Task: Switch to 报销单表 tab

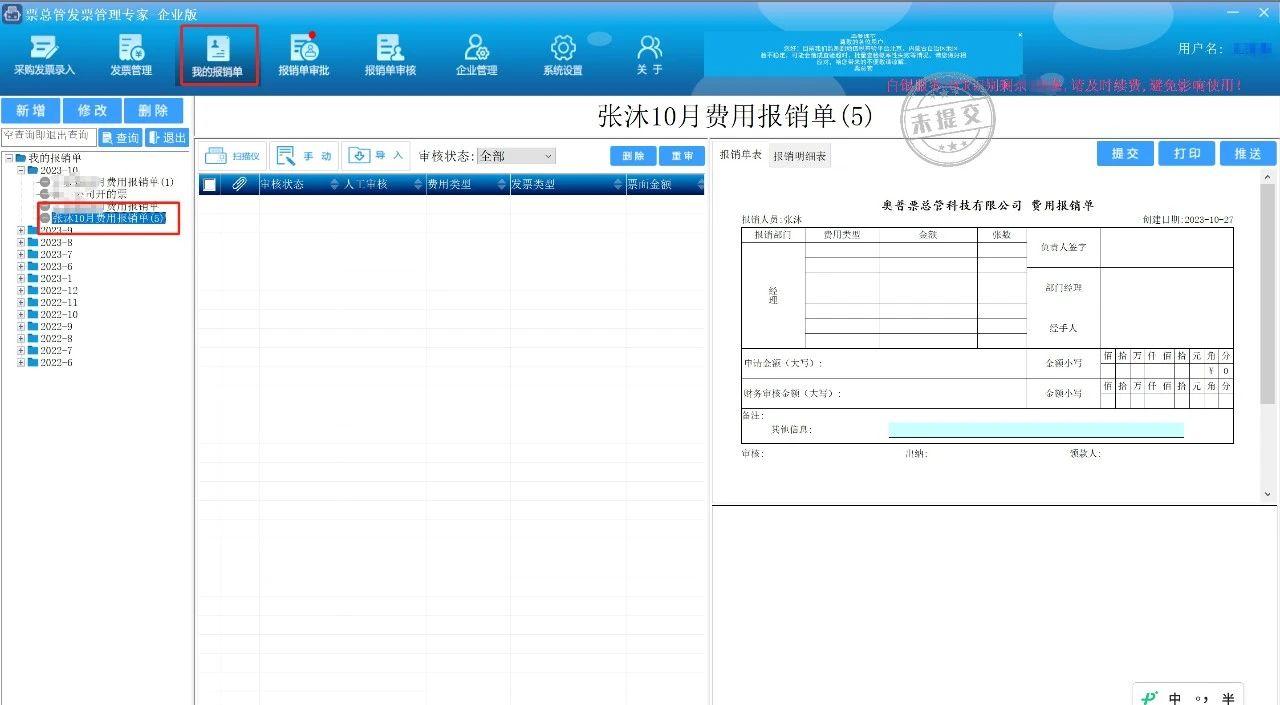Action: (741, 155)
